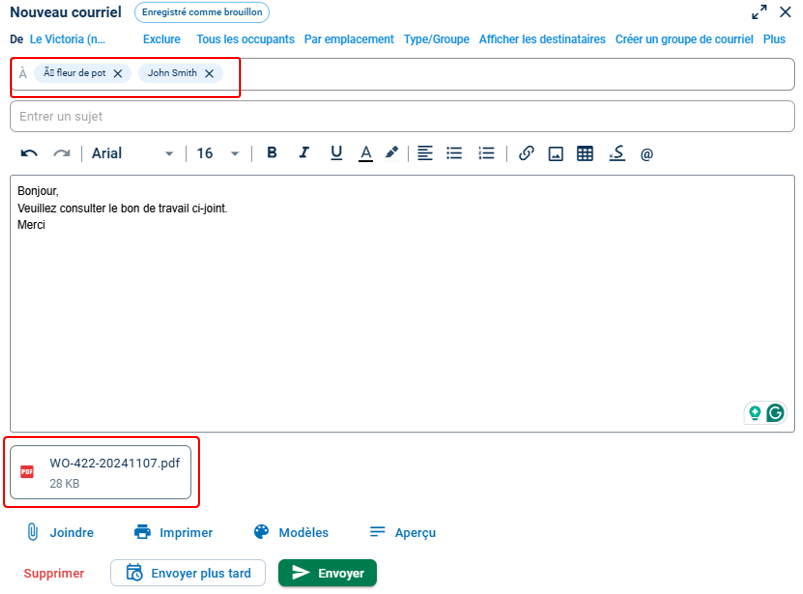The width and height of the screenshot is (803, 594).
Task: Open the font size 16 dropdown
Action: click(218, 153)
